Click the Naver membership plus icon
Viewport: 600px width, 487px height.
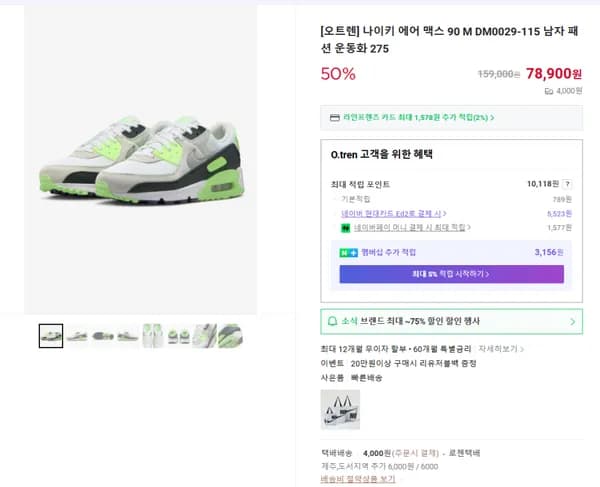(x=348, y=253)
